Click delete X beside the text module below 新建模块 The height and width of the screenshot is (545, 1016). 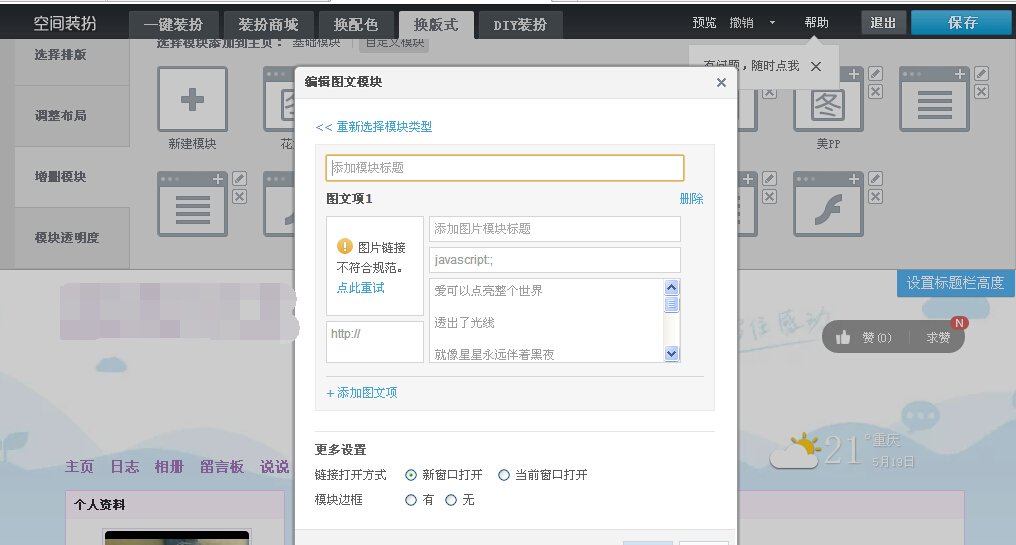click(x=239, y=196)
